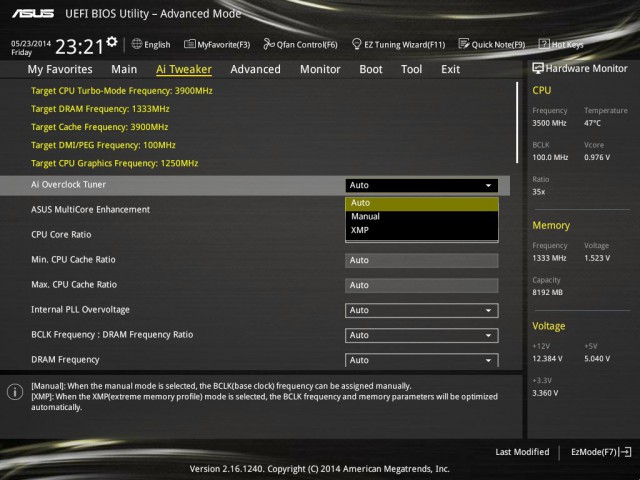Click the globe language icon
The width and height of the screenshot is (640, 480).
(137, 44)
